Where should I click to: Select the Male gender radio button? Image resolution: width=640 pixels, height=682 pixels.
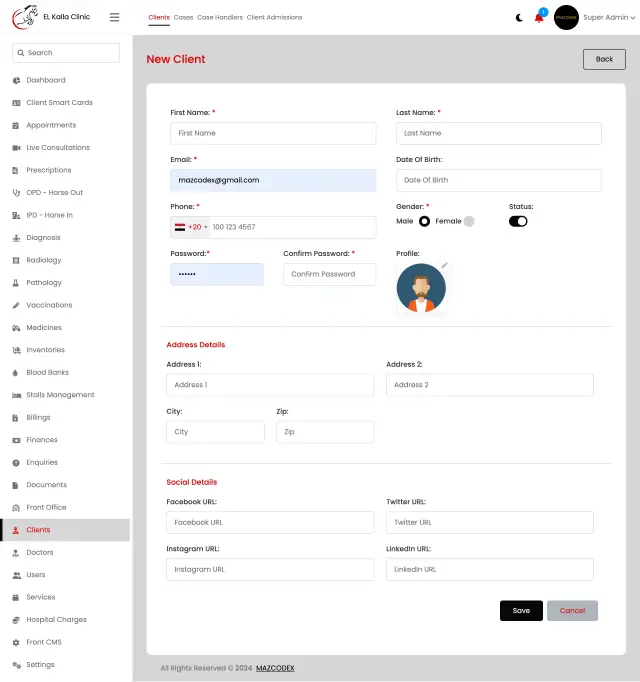pos(424,221)
